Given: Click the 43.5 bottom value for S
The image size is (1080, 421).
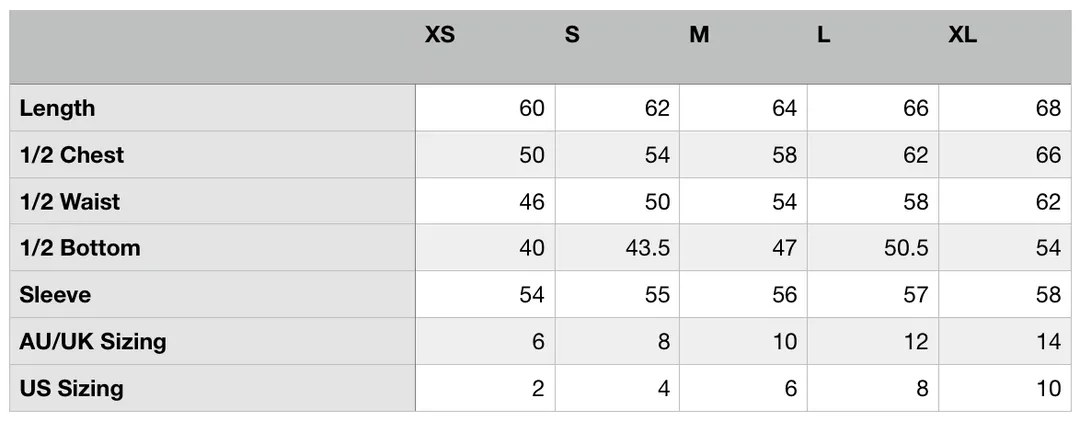Looking at the screenshot, I should pos(647,248).
